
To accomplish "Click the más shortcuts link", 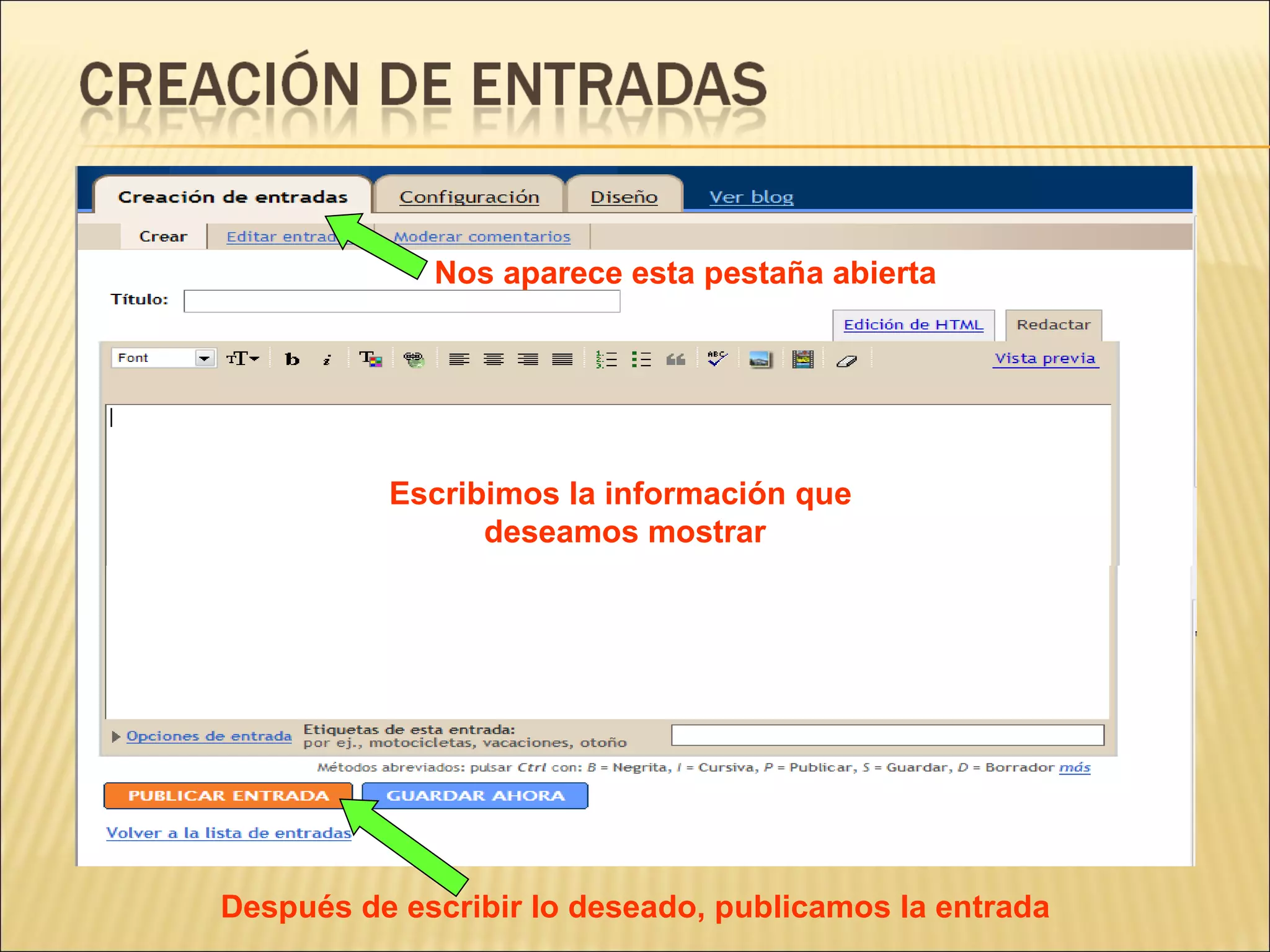I will click(x=1075, y=767).
